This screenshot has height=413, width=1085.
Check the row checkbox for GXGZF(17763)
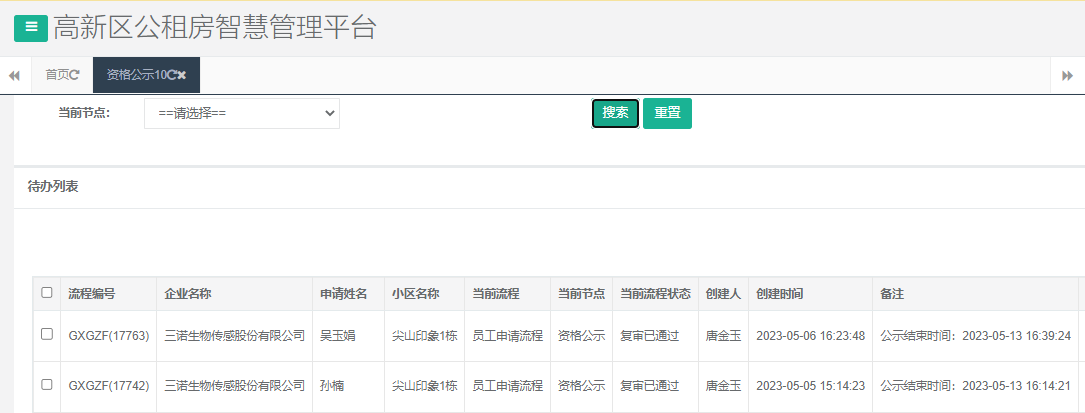(47, 334)
